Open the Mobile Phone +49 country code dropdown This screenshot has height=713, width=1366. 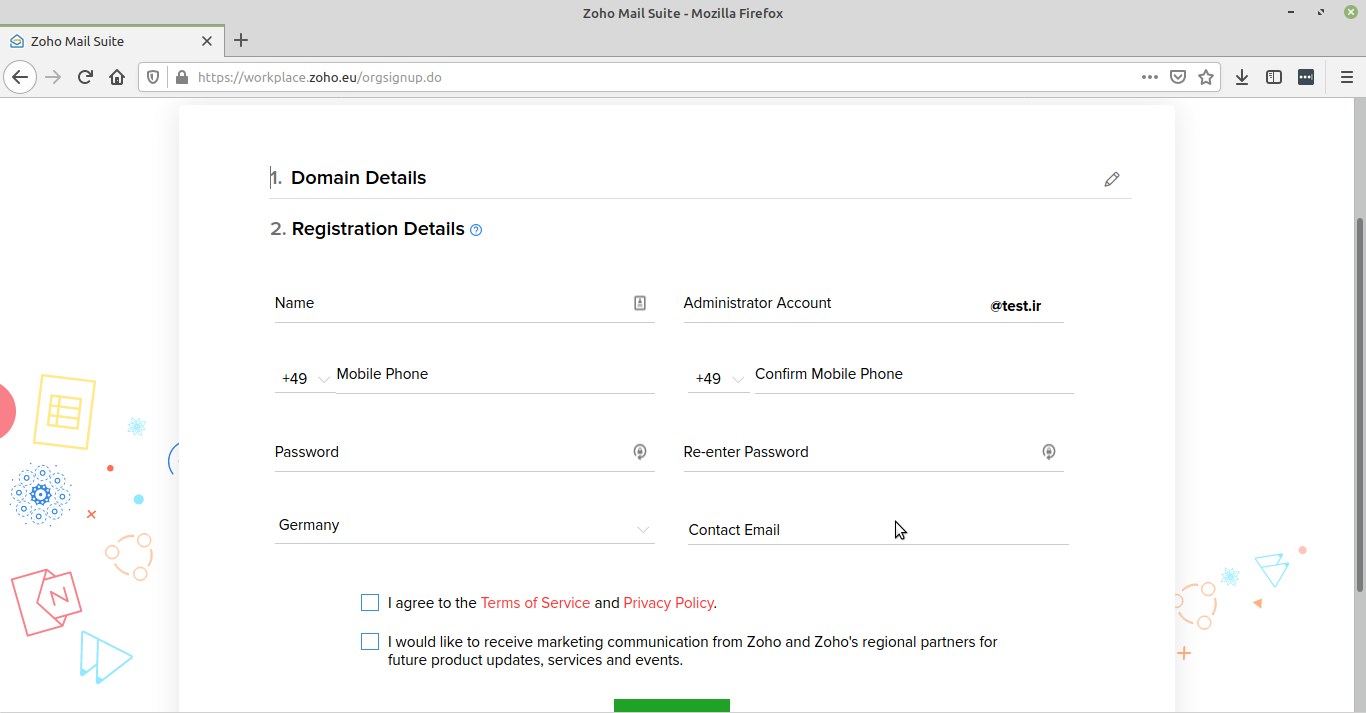[305, 379]
